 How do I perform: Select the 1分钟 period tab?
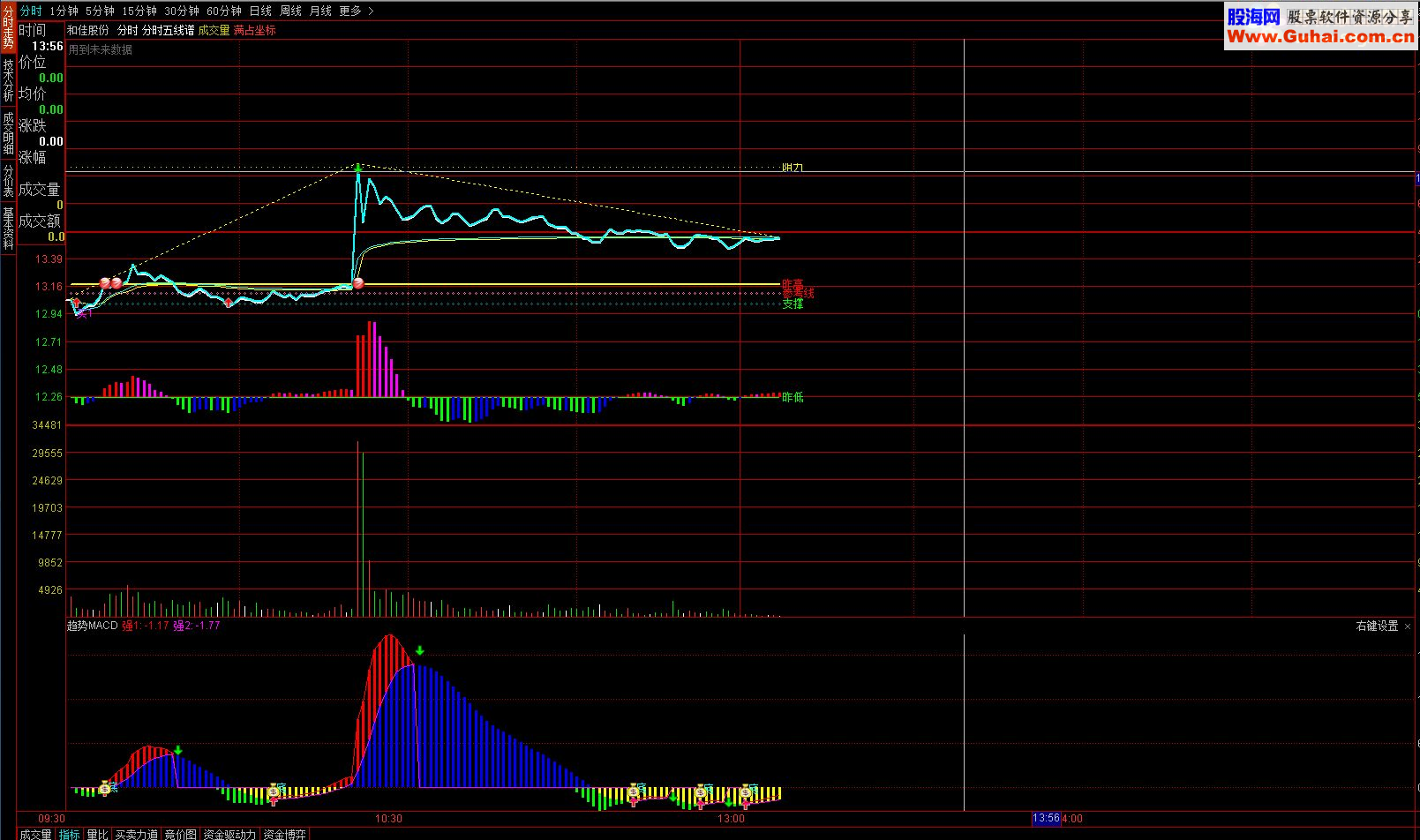64,11
